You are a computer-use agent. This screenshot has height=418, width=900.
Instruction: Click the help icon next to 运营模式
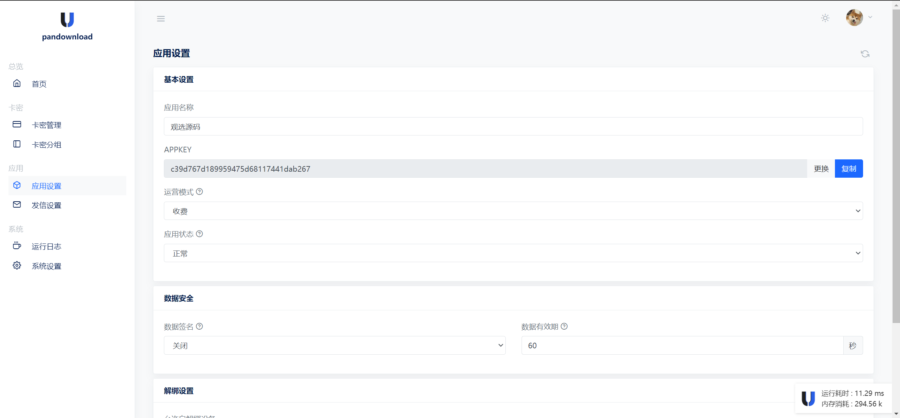tap(200, 192)
